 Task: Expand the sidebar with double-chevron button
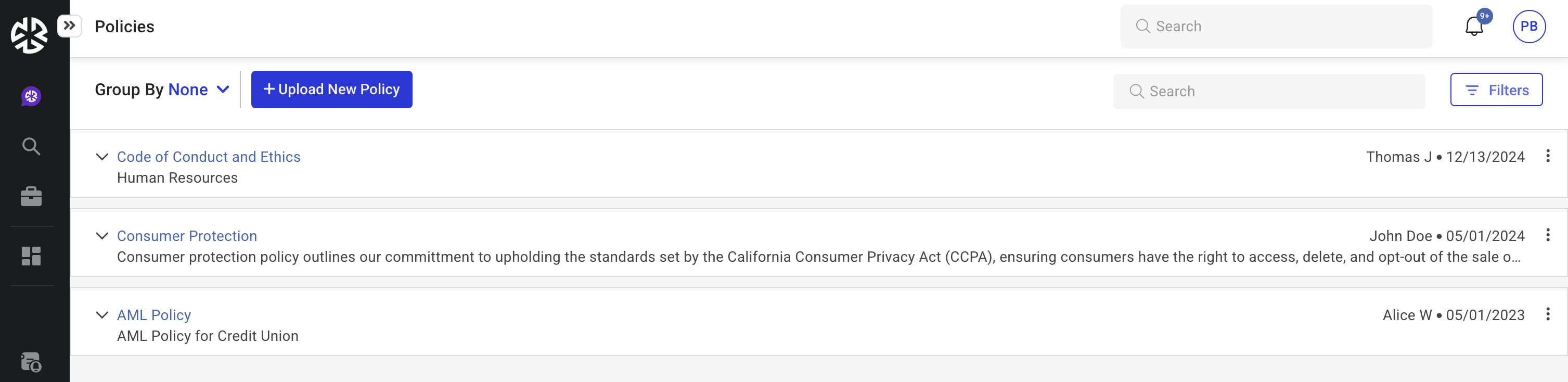(69, 26)
